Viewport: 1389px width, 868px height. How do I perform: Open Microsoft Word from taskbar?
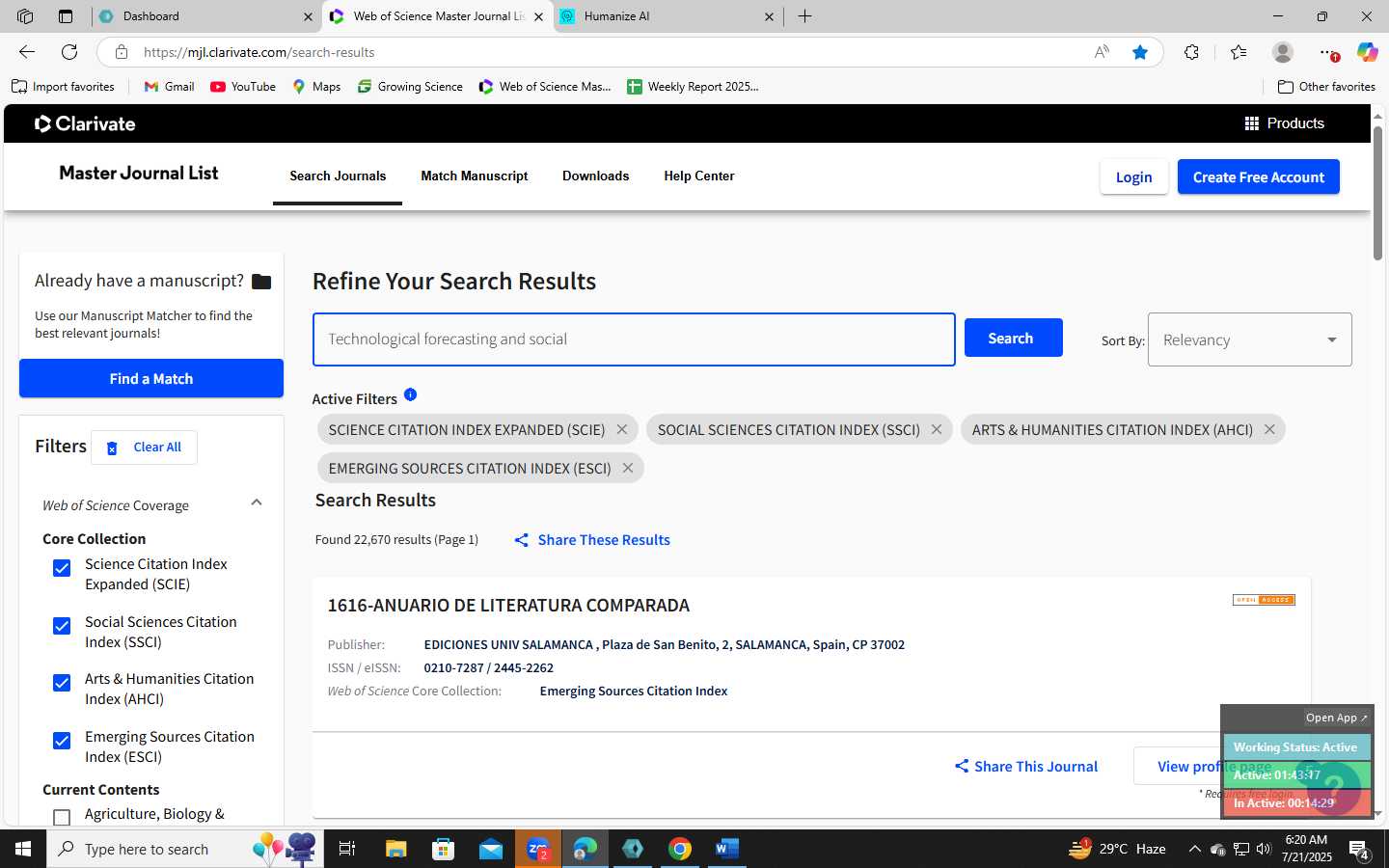pos(726,849)
